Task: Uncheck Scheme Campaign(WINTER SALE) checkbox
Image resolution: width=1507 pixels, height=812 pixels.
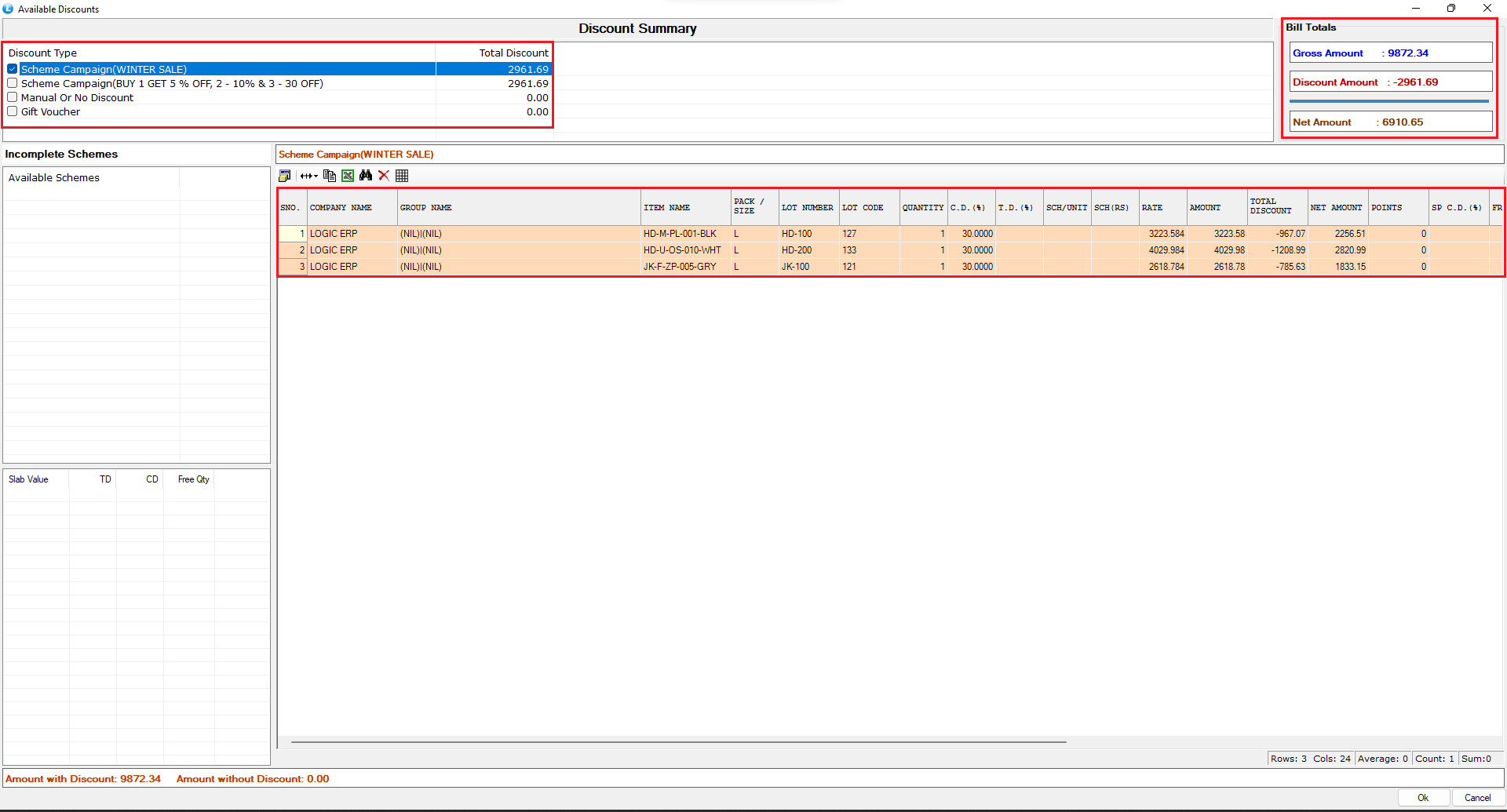Action: (x=13, y=69)
